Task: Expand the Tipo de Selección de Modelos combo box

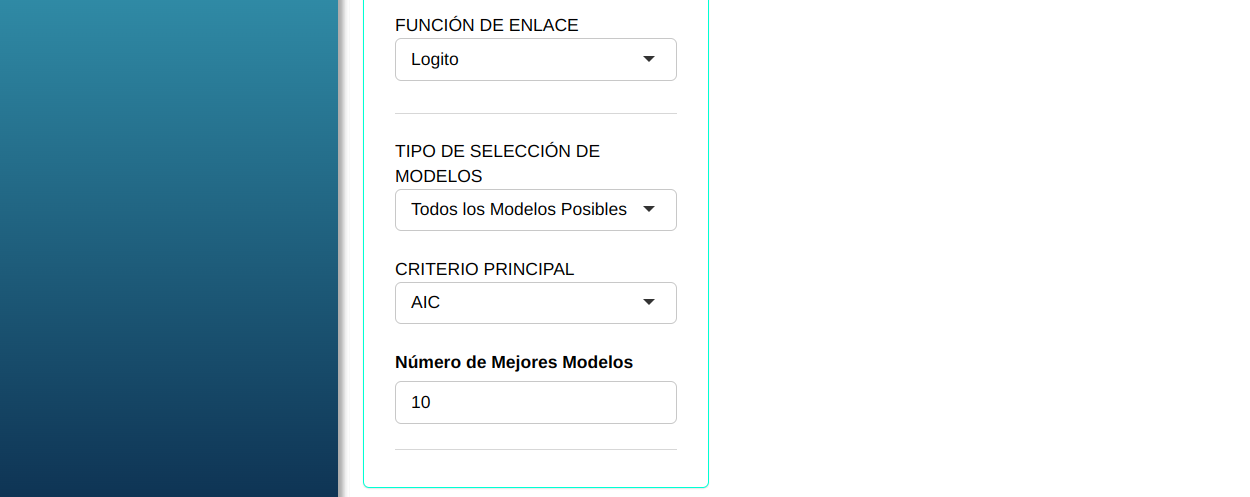Action: point(535,210)
